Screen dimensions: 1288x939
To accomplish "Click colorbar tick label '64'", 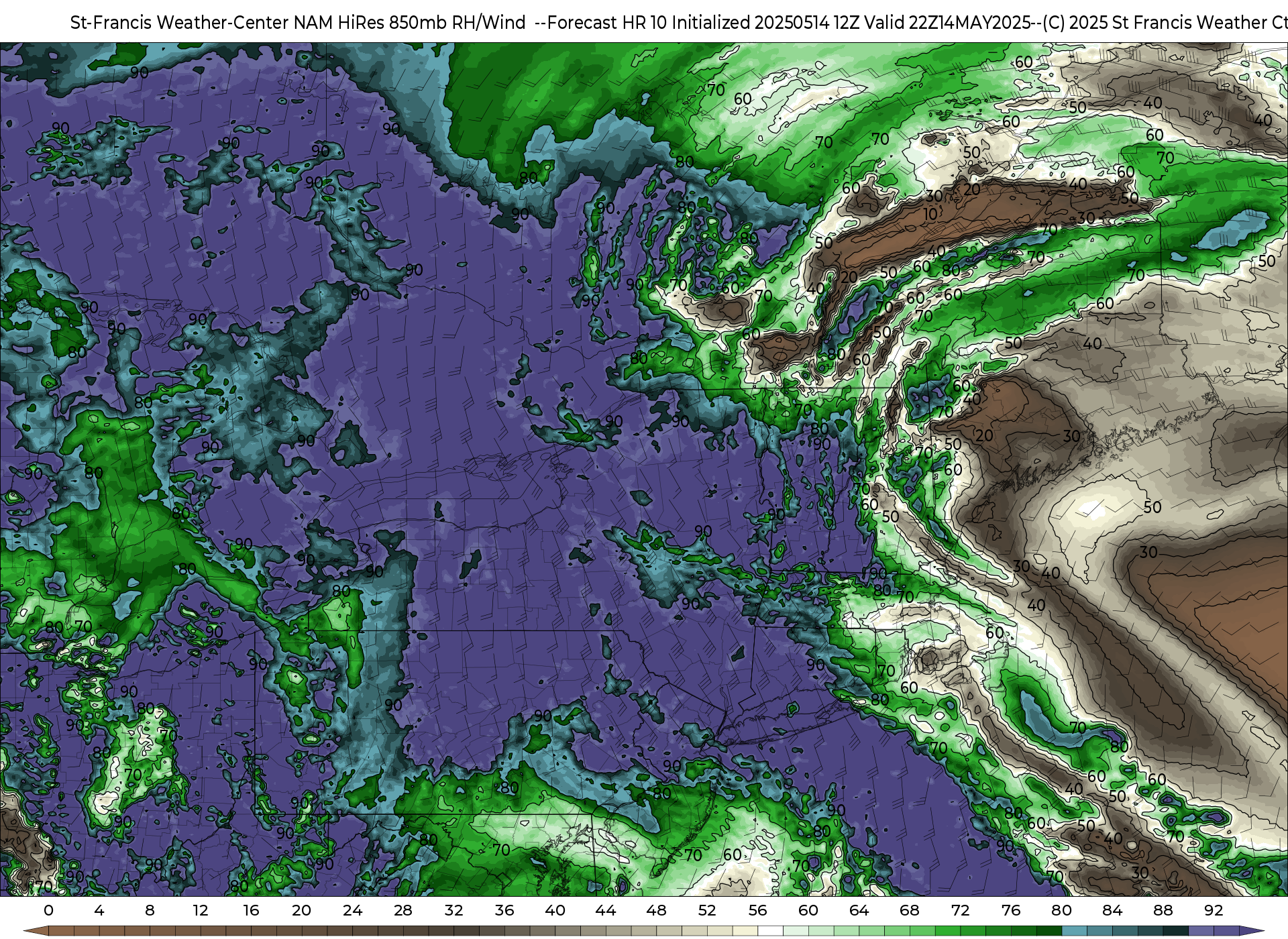I will click(x=859, y=910).
